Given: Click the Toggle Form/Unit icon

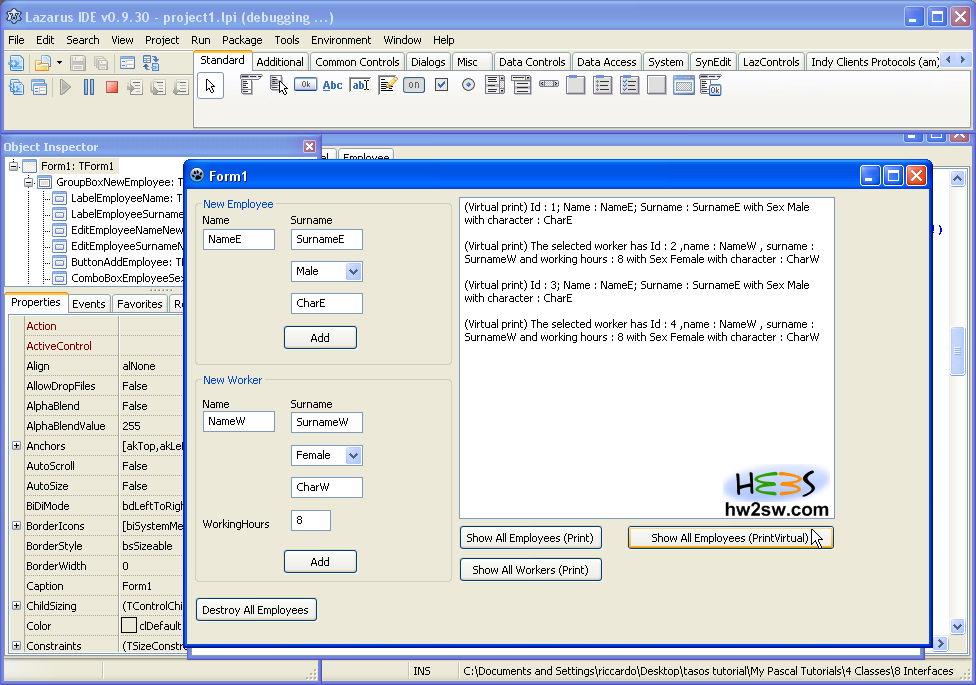Looking at the screenshot, I should point(151,63).
